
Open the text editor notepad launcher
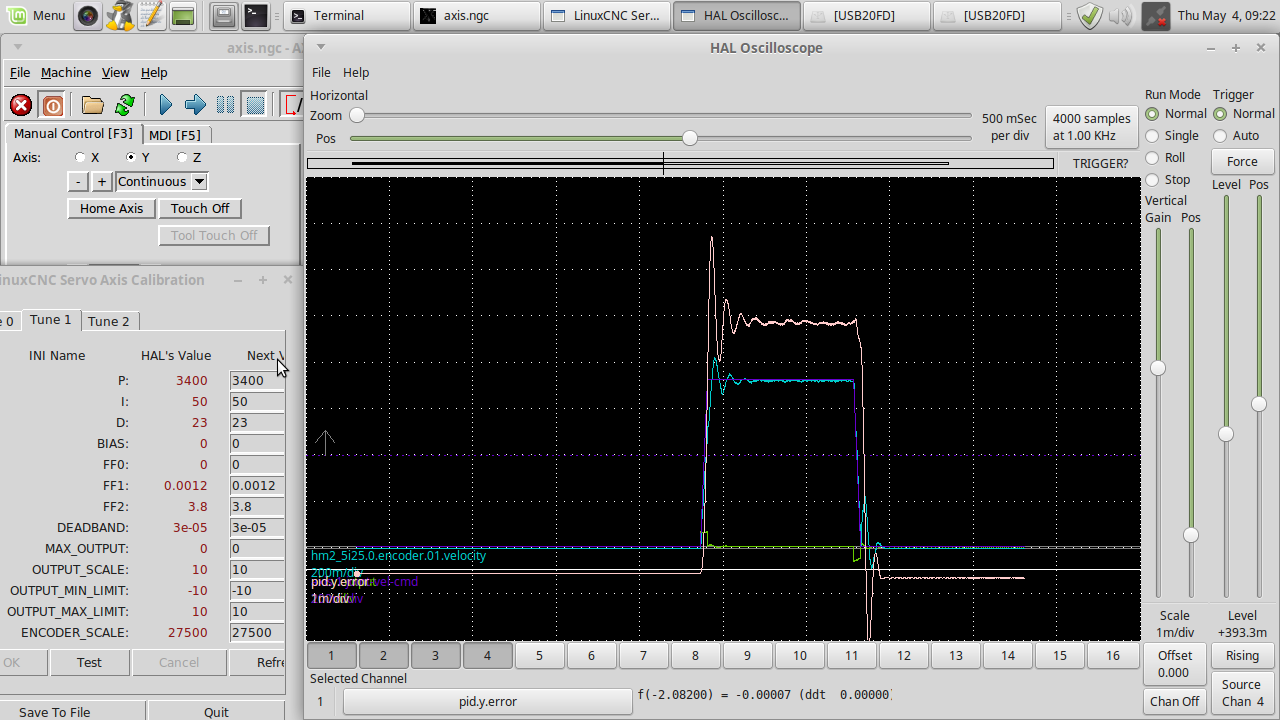[x=151, y=15]
